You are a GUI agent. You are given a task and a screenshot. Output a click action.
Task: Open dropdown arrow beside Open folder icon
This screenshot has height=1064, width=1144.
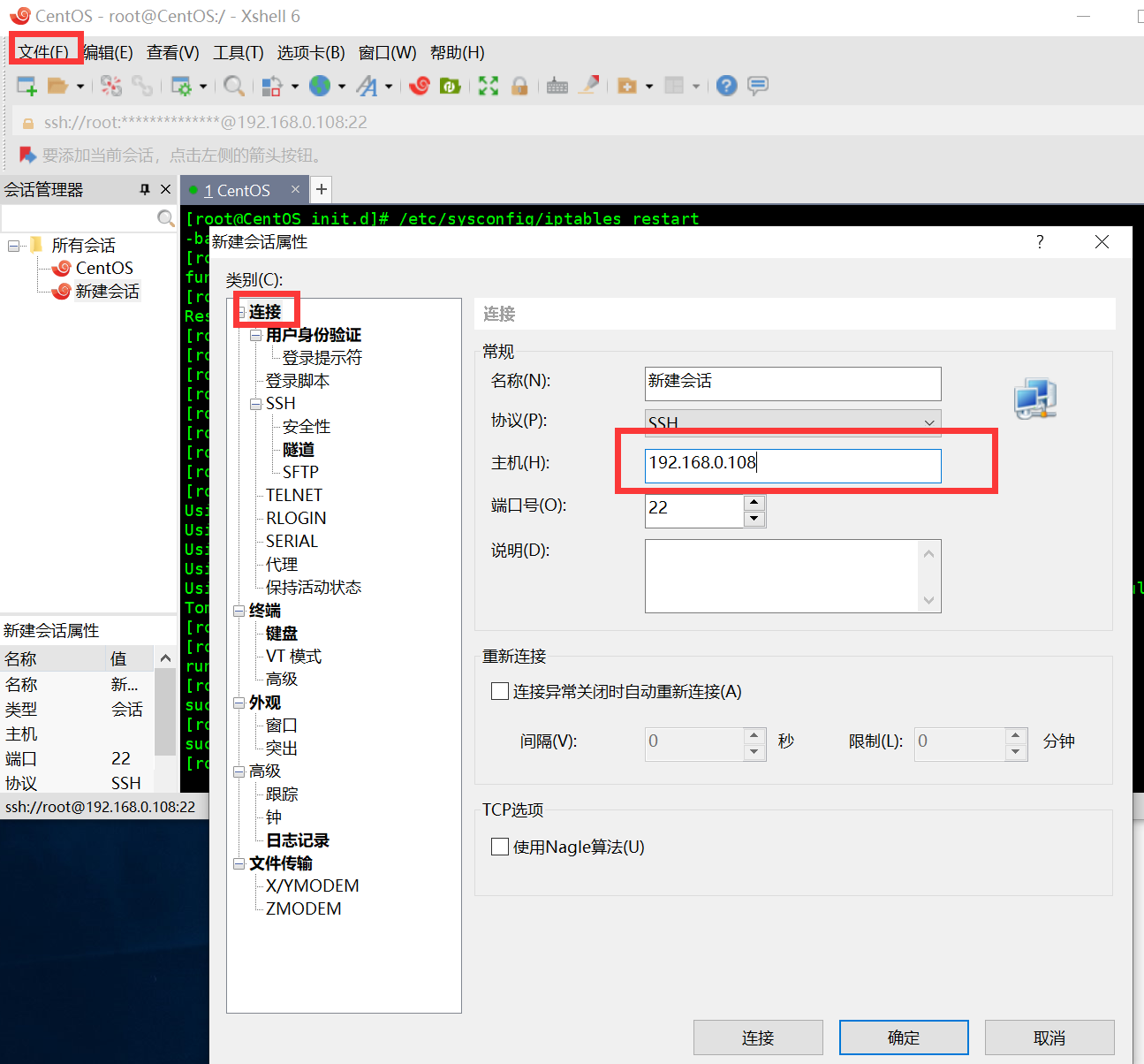80,87
